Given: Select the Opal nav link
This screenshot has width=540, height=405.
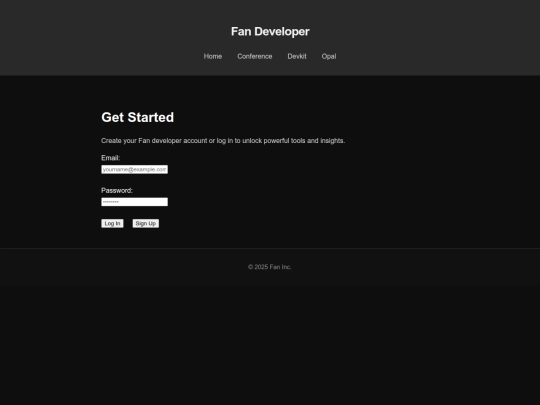Looking at the screenshot, I should pos(329,56).
